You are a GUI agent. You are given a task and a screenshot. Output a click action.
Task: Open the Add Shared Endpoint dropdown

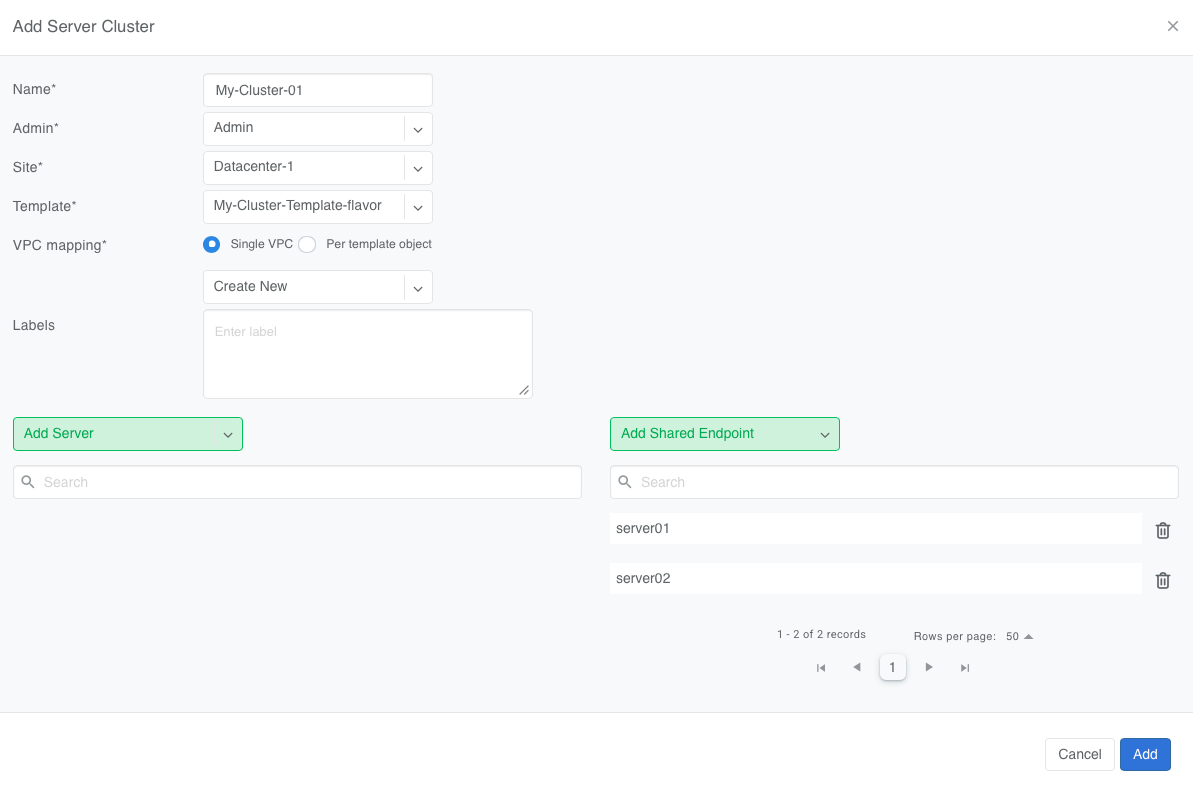725,434
